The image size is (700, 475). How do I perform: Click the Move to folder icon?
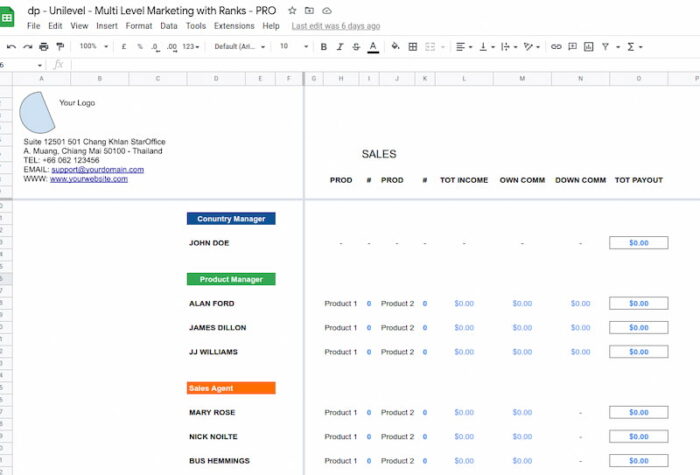pyautogui.click(x=309, y=10)
